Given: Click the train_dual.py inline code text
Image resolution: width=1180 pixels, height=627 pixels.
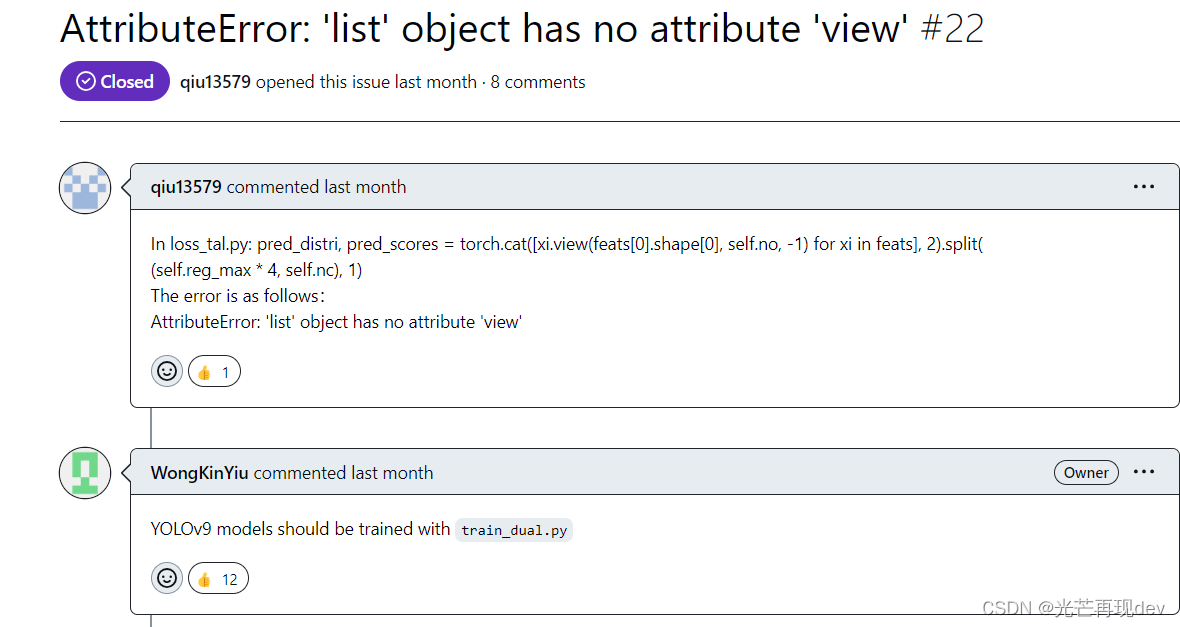Looking at the screenshot, I should (514, 530).
